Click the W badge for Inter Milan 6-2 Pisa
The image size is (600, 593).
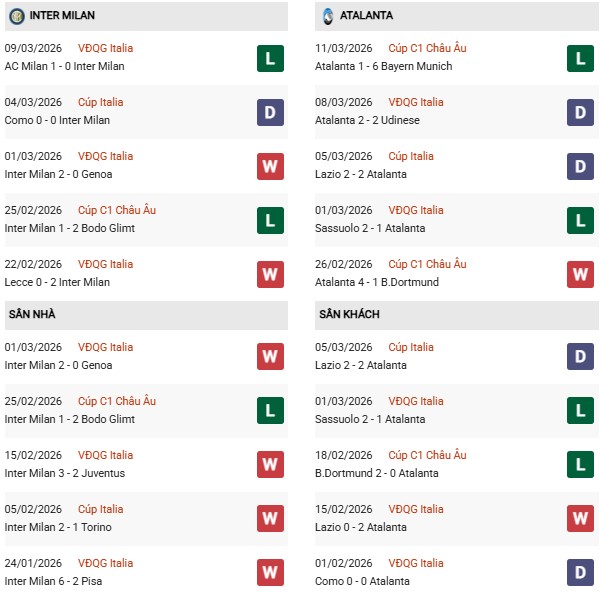pos(269,573)
